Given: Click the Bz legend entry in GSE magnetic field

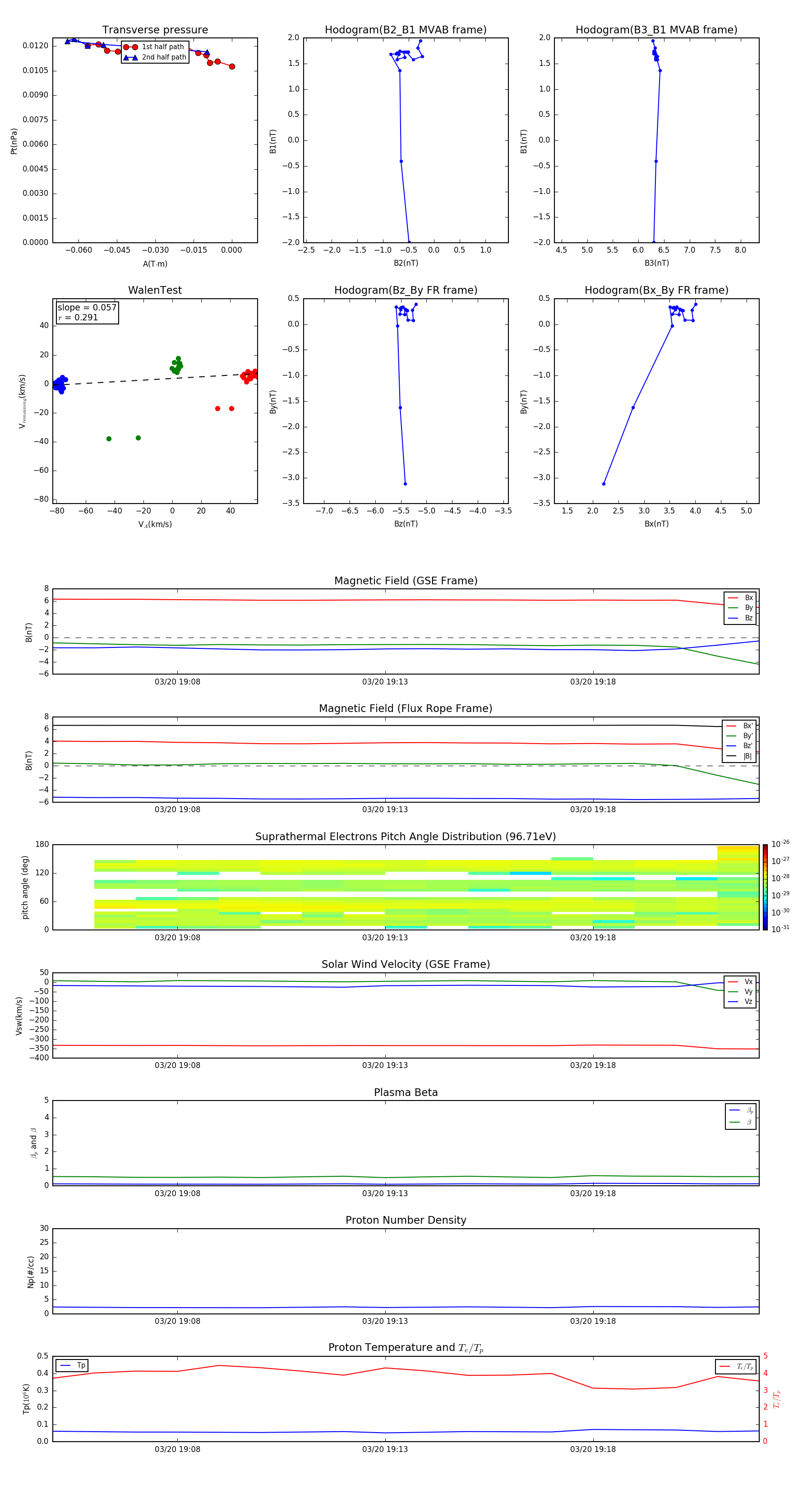Looking at the screenshot, I should [x=740, y=618].
